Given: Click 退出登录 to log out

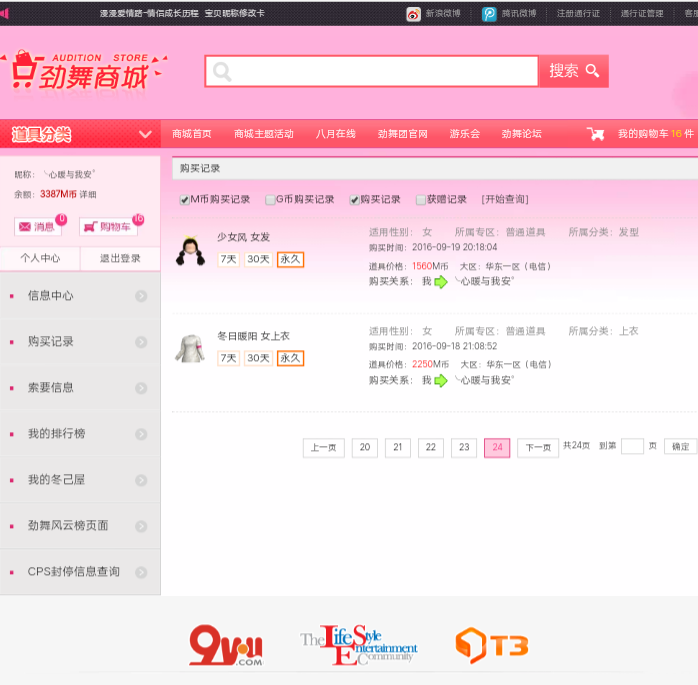Looking at the screenshot, I should click(x=120, y=259).
